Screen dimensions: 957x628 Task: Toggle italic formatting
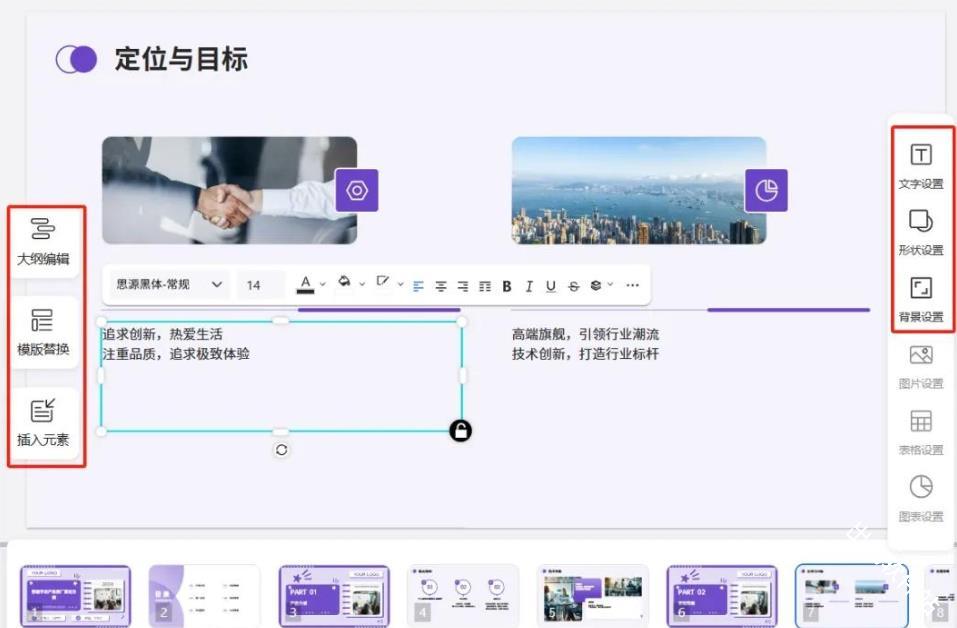coord(529,286)
